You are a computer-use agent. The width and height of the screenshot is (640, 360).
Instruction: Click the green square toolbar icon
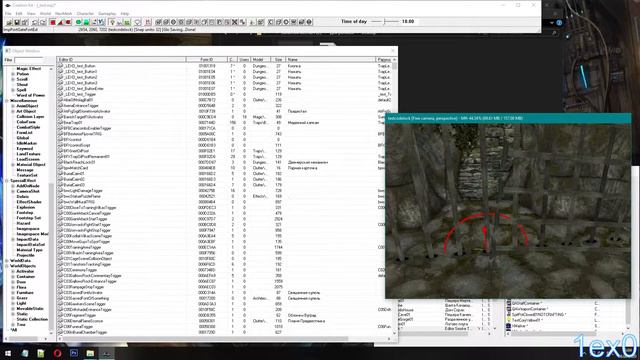pos(86,22)
